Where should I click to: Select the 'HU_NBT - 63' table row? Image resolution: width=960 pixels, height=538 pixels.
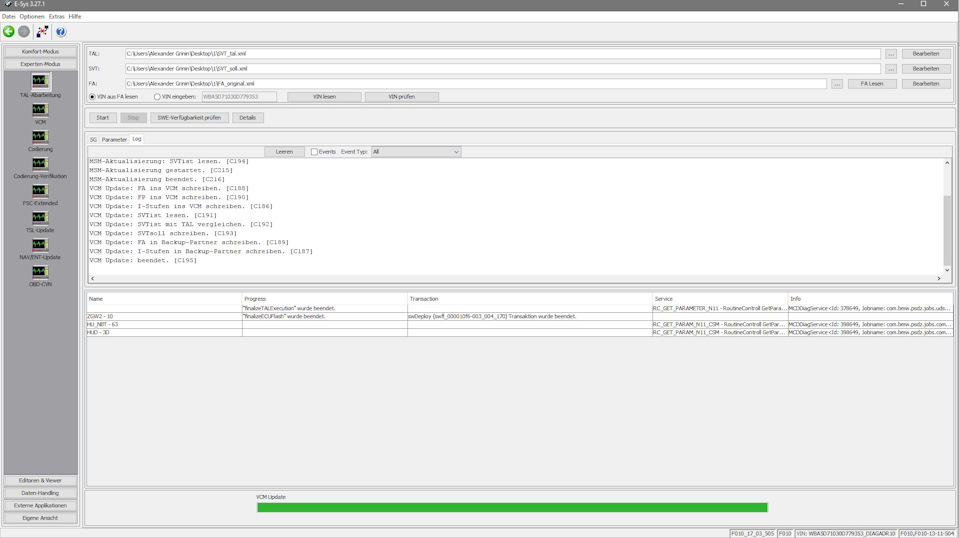(520, 324)
